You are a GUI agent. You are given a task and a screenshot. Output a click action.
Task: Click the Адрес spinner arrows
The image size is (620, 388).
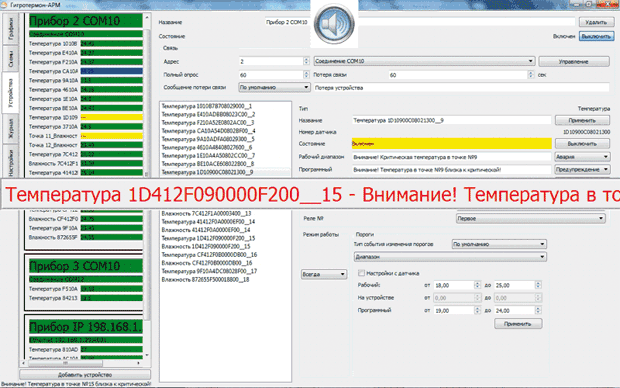pos(306,61)
